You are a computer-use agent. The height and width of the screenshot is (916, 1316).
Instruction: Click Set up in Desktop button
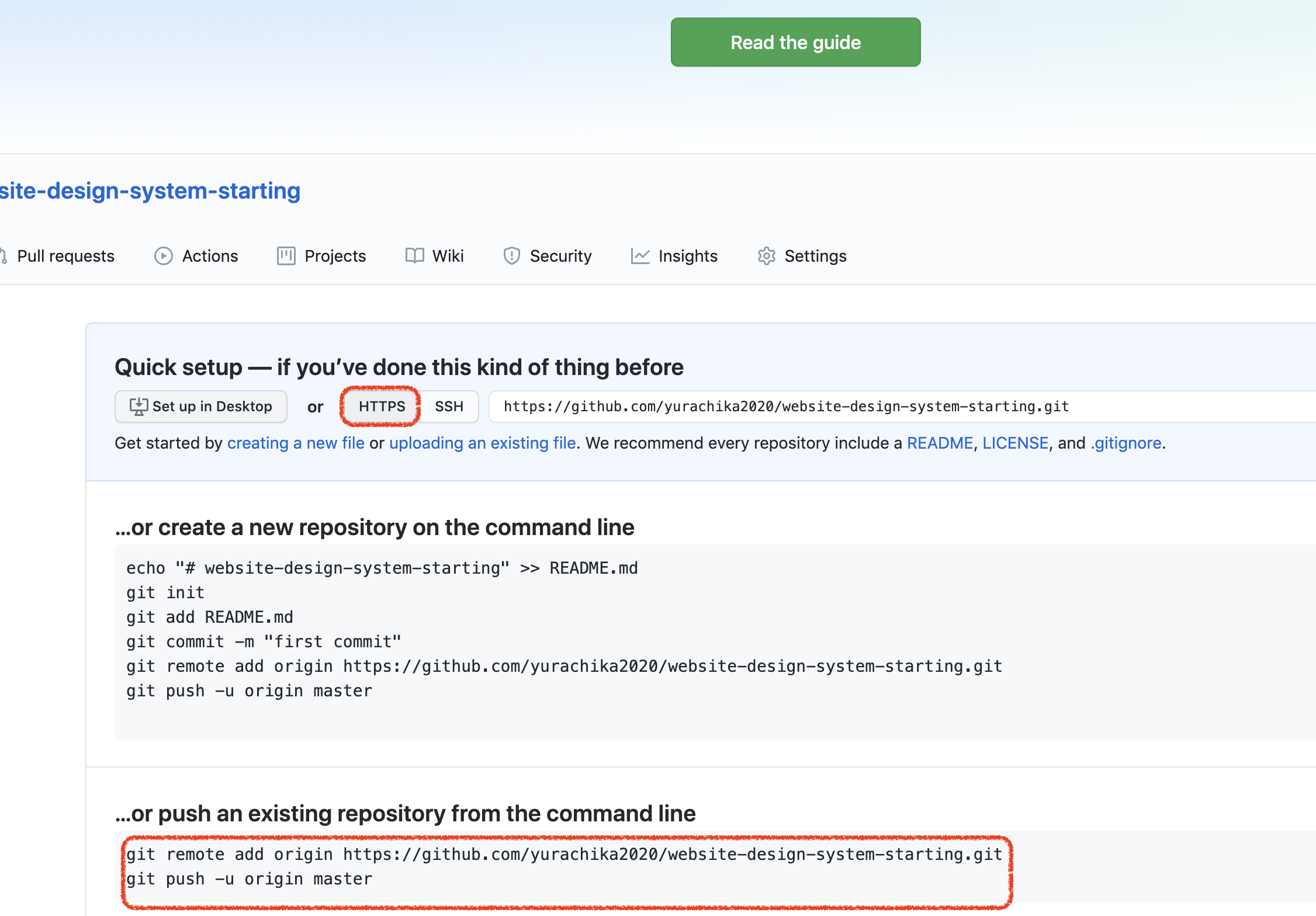point(201,407)
